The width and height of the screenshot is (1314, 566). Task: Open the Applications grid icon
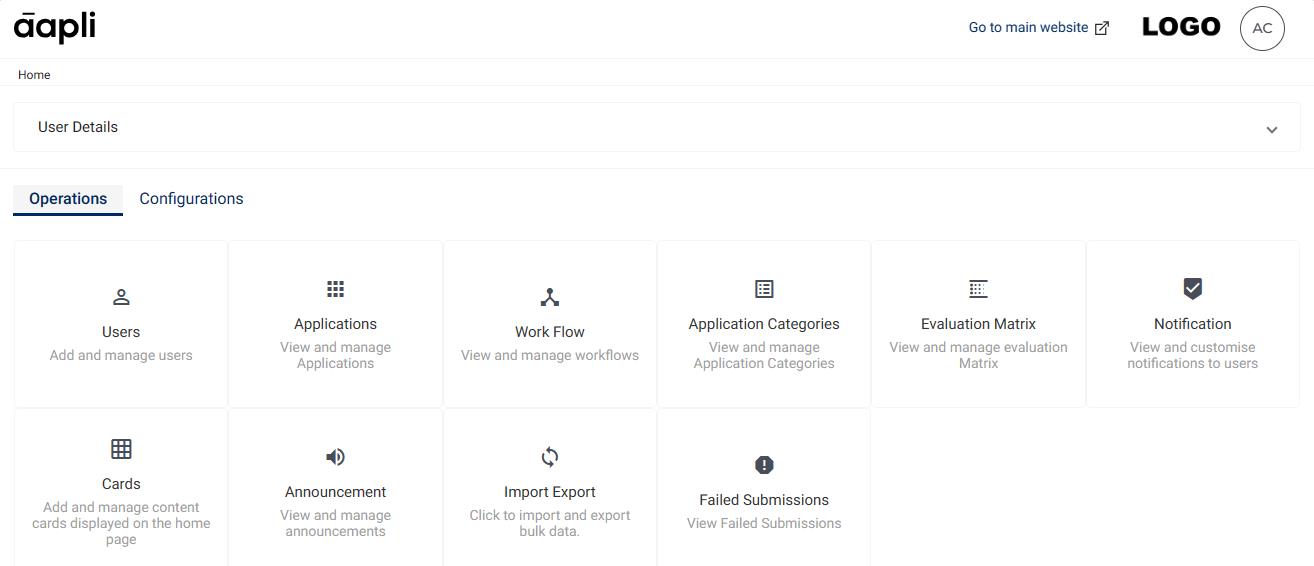tap(335, 289)
